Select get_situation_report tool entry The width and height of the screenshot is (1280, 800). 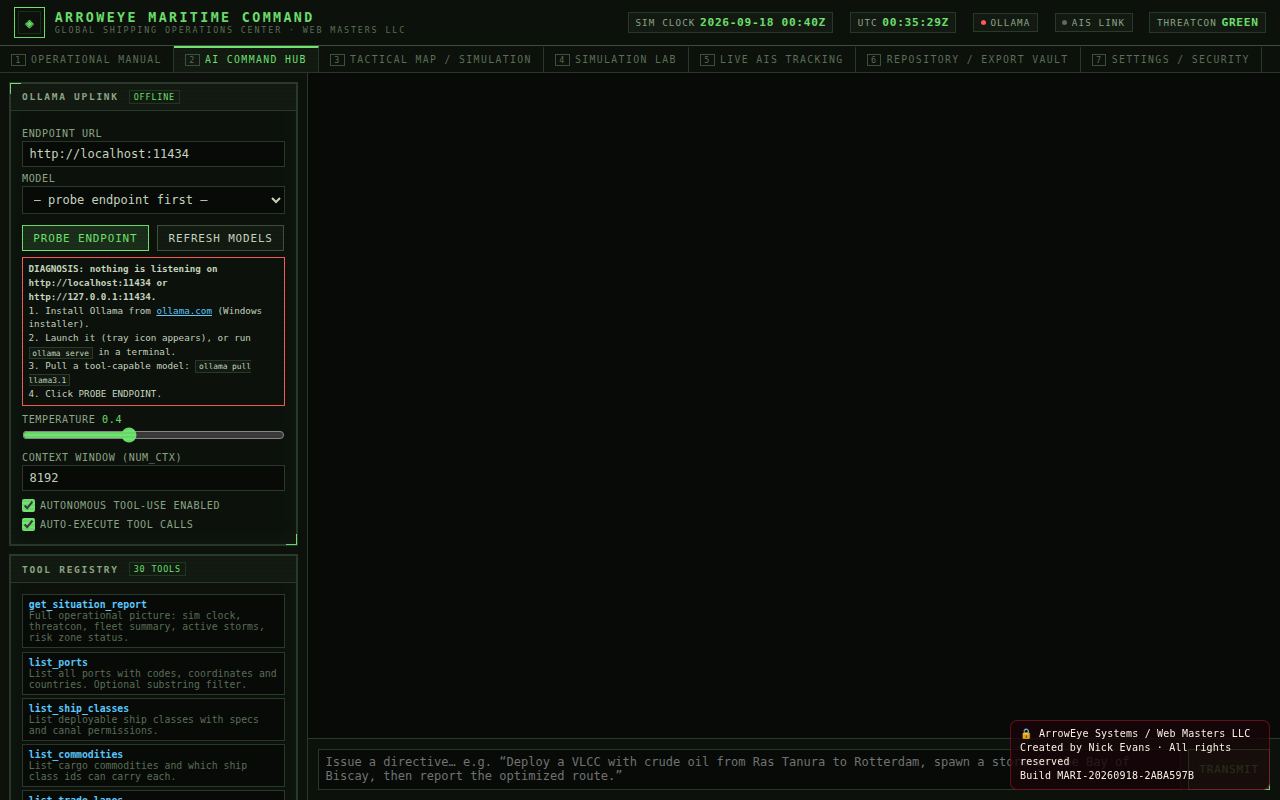click(x=153, y=621)
